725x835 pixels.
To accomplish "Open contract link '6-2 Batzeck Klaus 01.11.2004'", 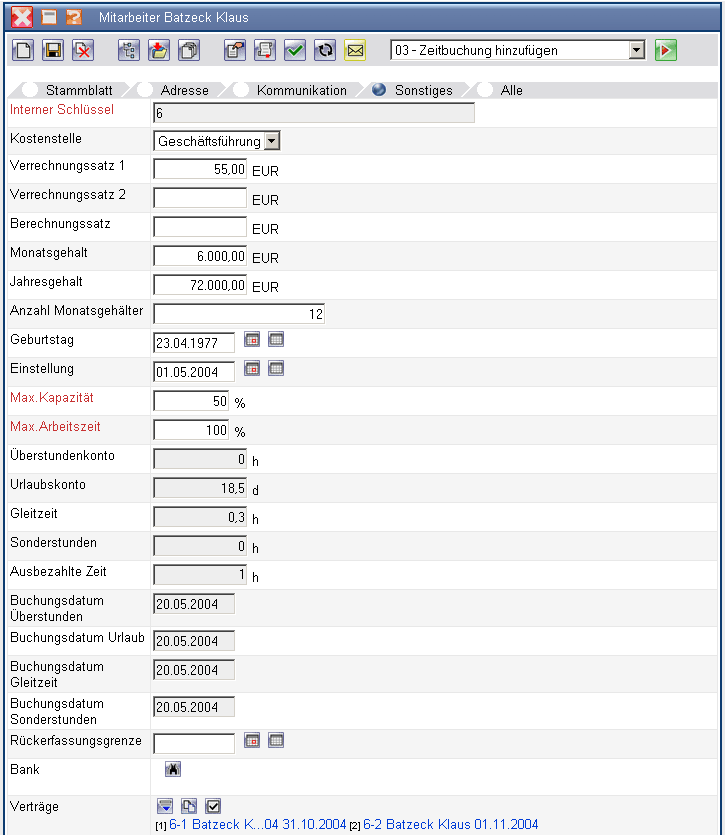I will (x=450, y=825).
